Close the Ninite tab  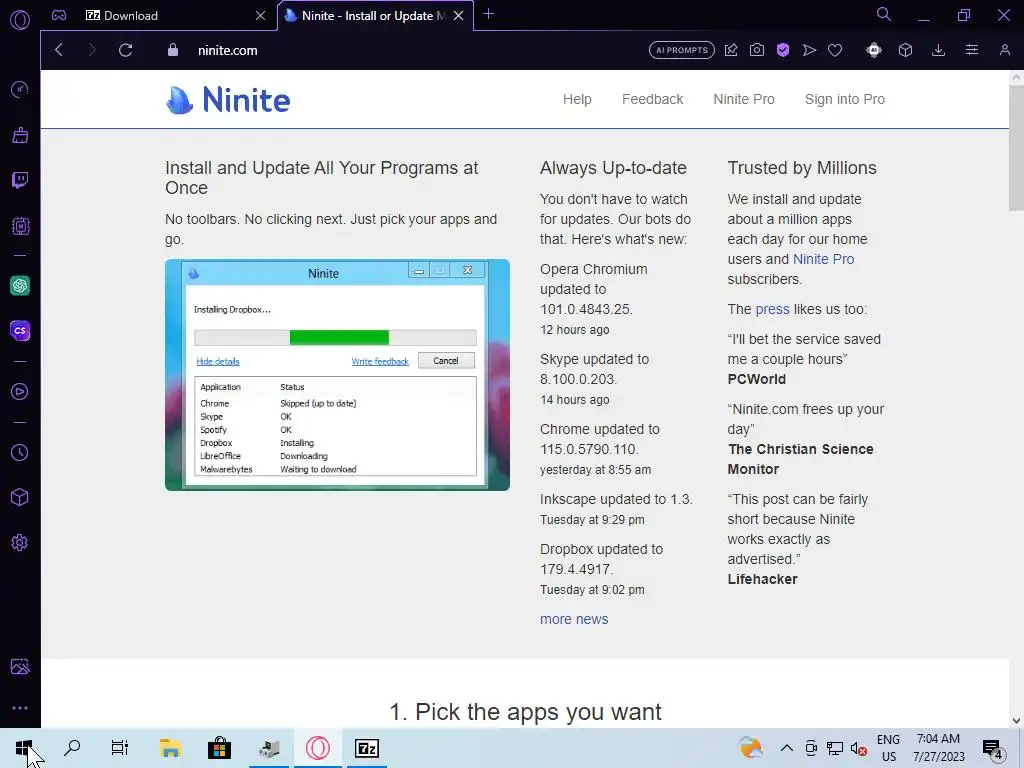[458, 16]
